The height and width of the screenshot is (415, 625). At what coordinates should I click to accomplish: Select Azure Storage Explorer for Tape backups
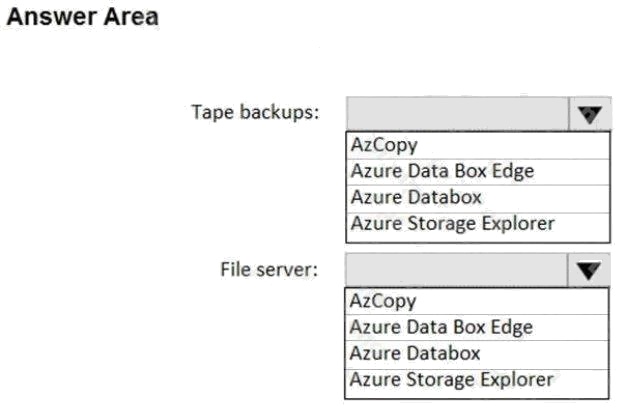click(478, 224)
